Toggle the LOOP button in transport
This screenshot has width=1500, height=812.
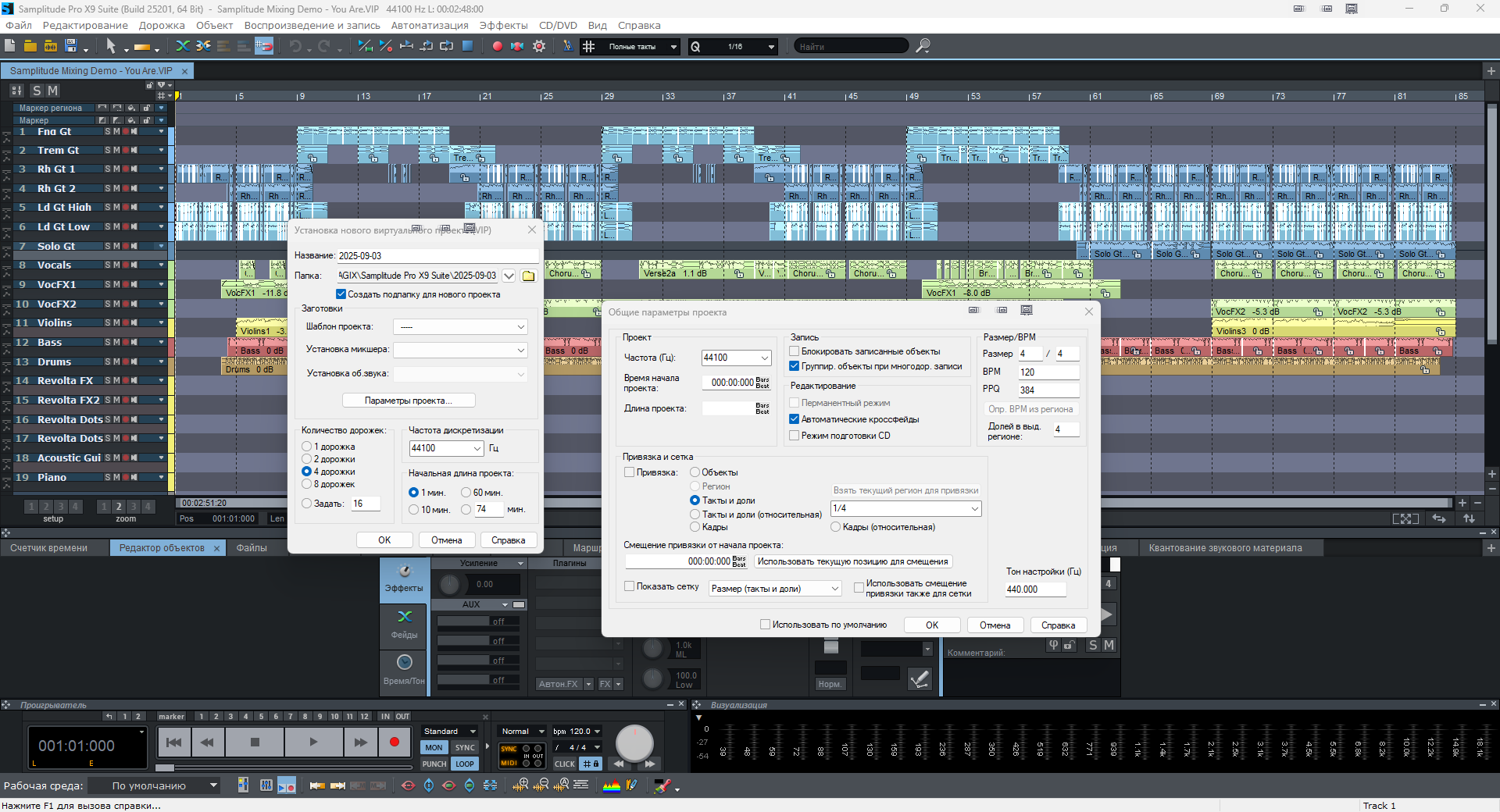click(465, 764)
